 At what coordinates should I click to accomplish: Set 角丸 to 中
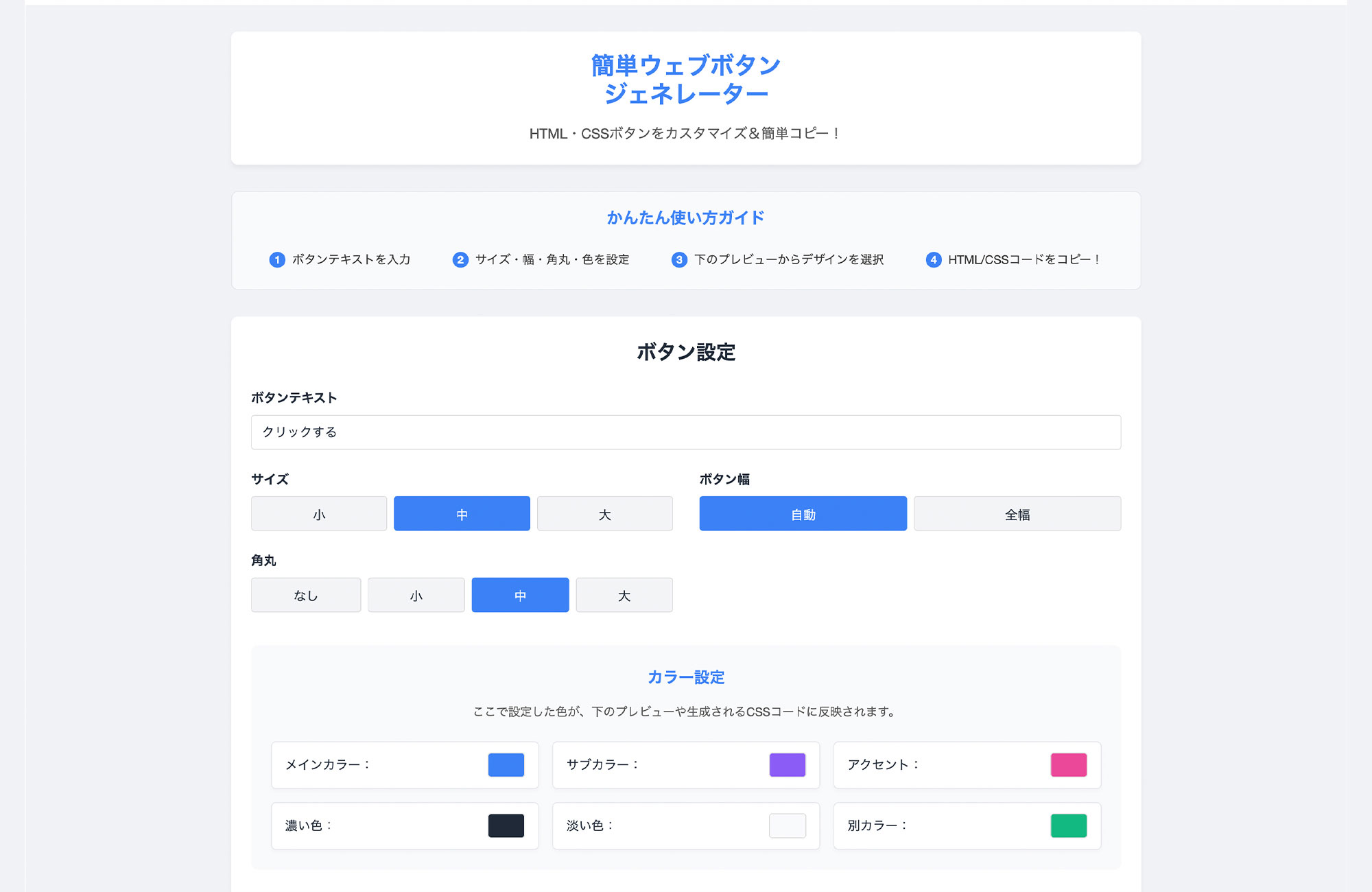pyautogui.click(x=521, y=595)
